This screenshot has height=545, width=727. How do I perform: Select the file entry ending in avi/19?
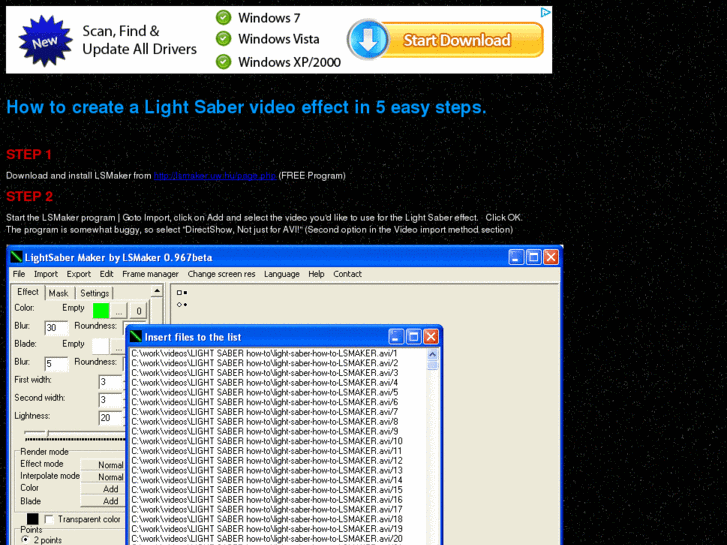267,529
